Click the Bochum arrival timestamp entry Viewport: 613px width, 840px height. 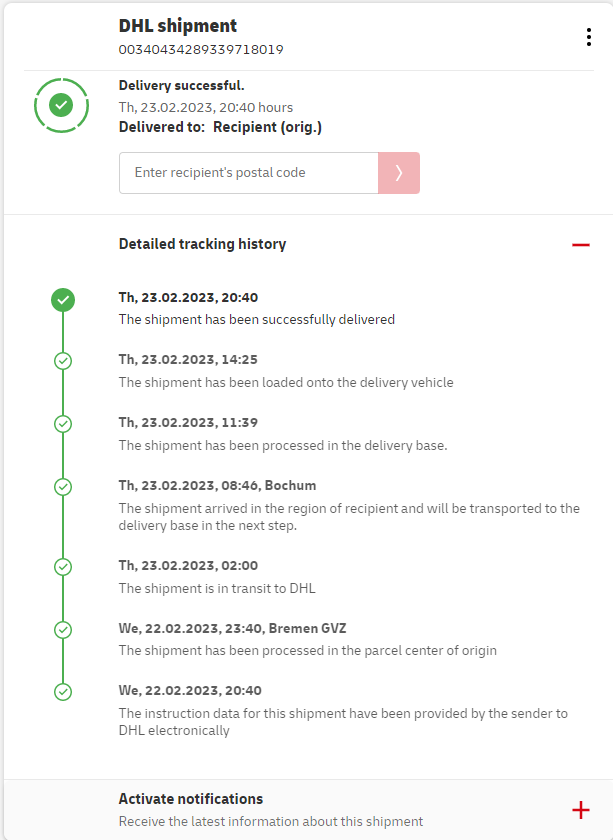tap(217, 486)
